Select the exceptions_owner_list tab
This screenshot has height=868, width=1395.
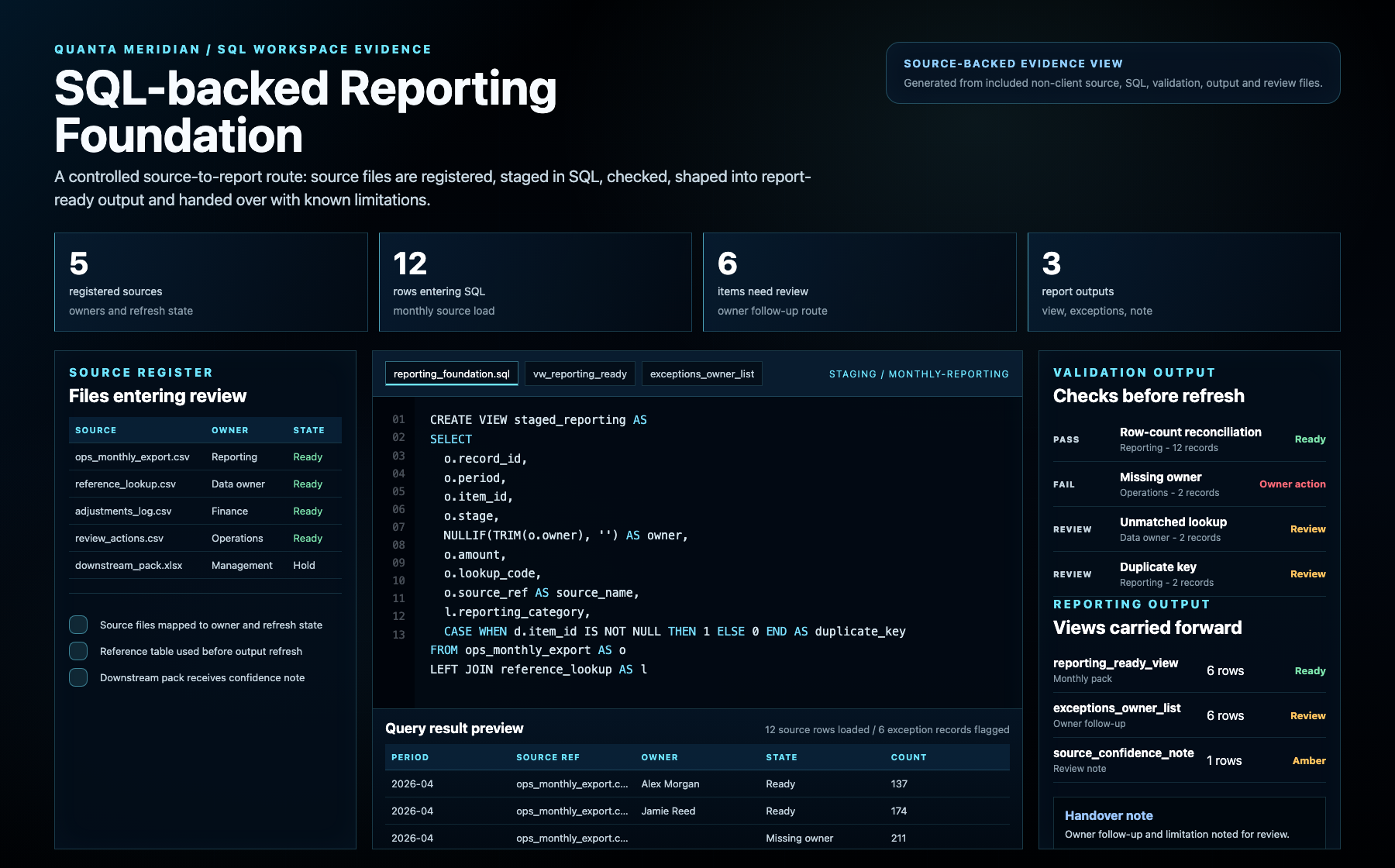(x=702, y=374)
